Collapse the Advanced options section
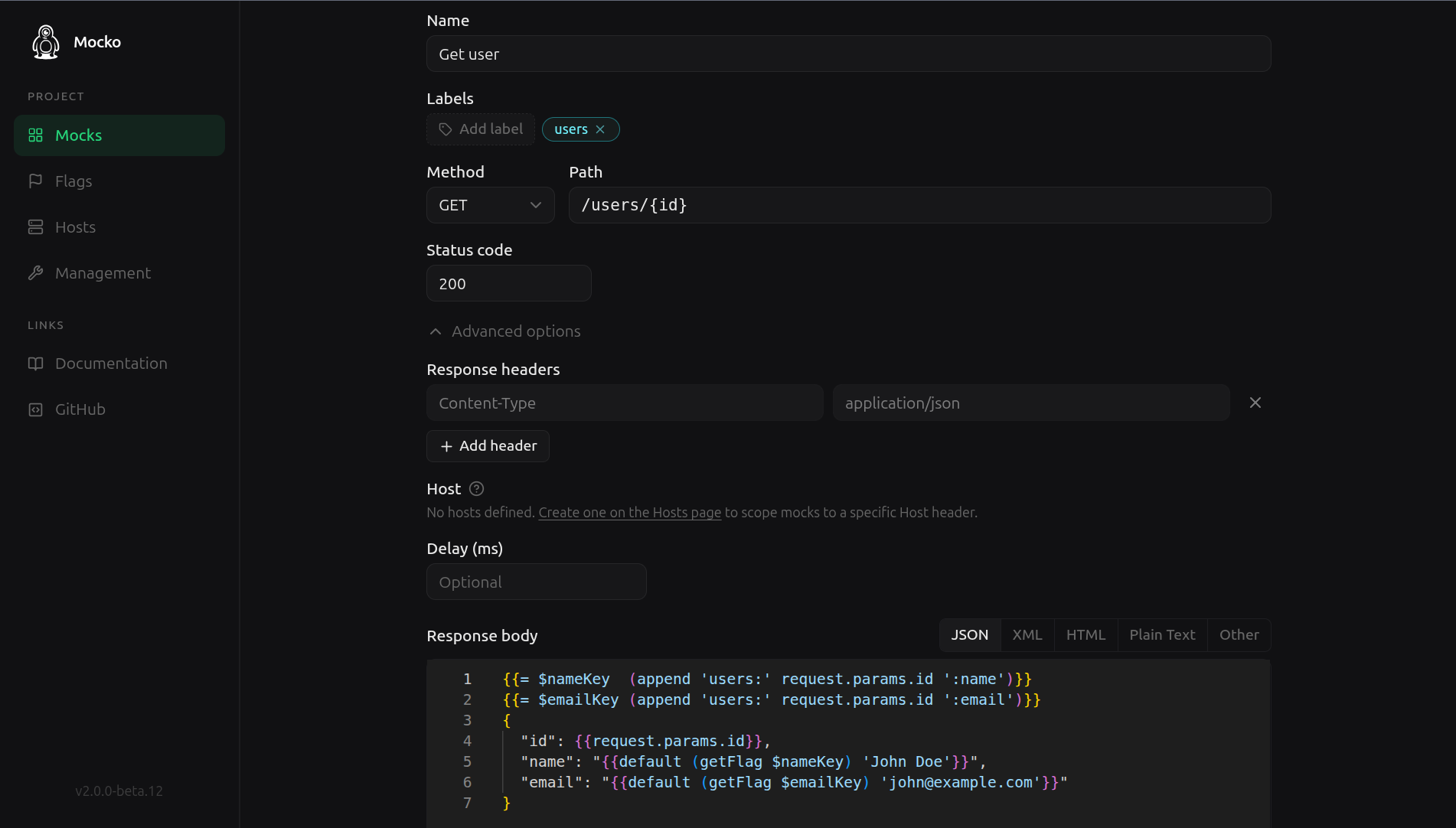 pos(504,331)
